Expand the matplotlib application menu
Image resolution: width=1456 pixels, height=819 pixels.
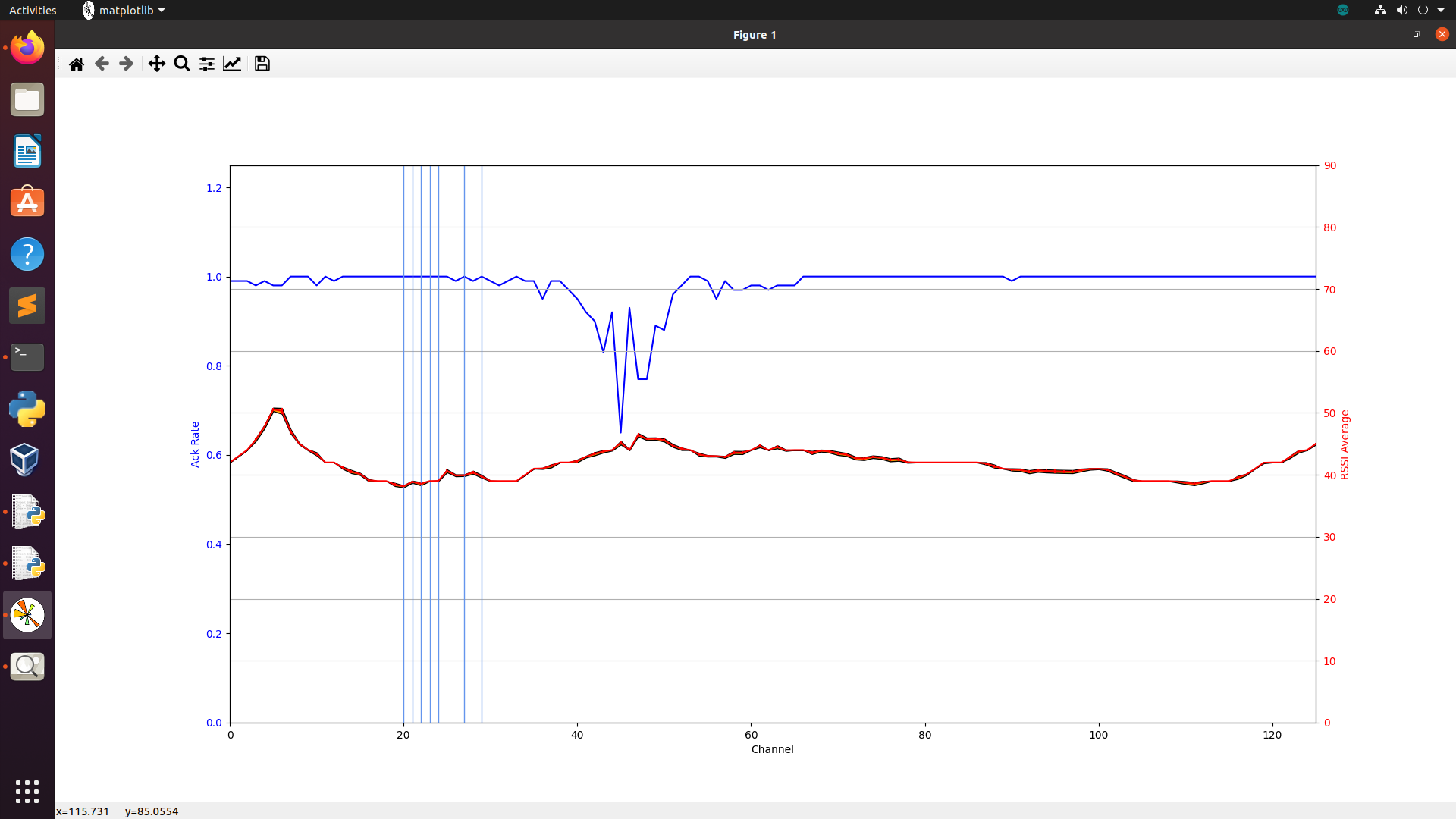[x=124, y=10]
